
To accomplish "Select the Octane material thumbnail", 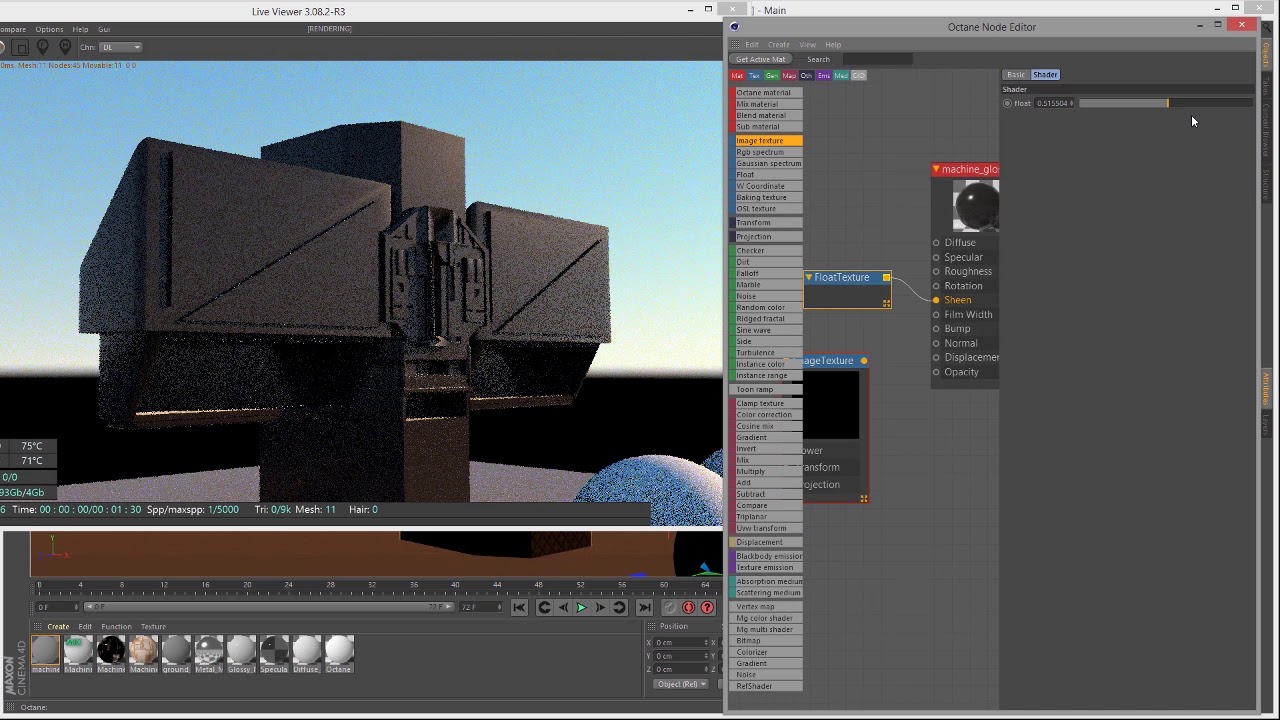I will (x=339, y=651).
